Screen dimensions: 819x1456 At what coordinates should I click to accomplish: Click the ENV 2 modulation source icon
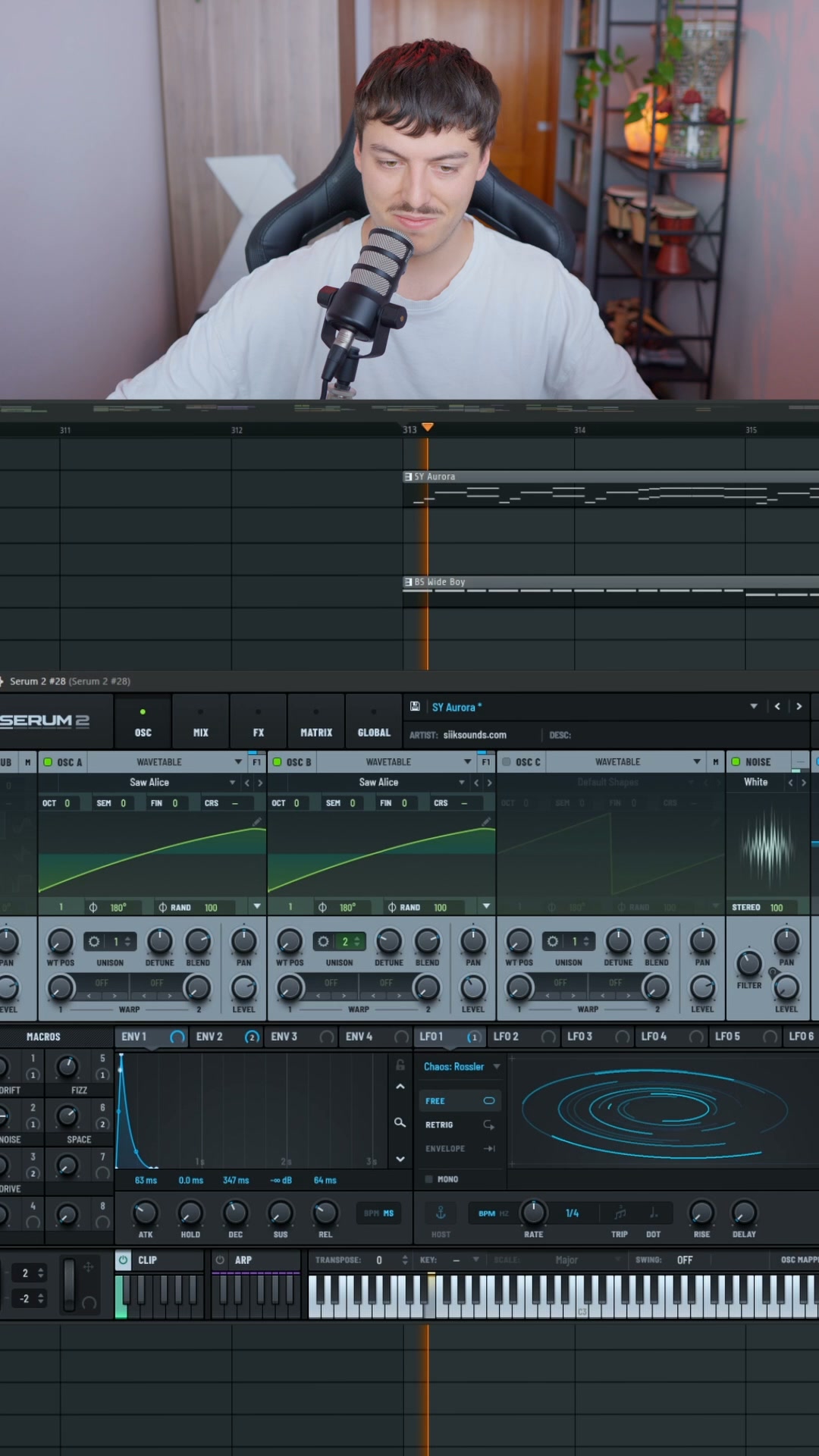252,1037
